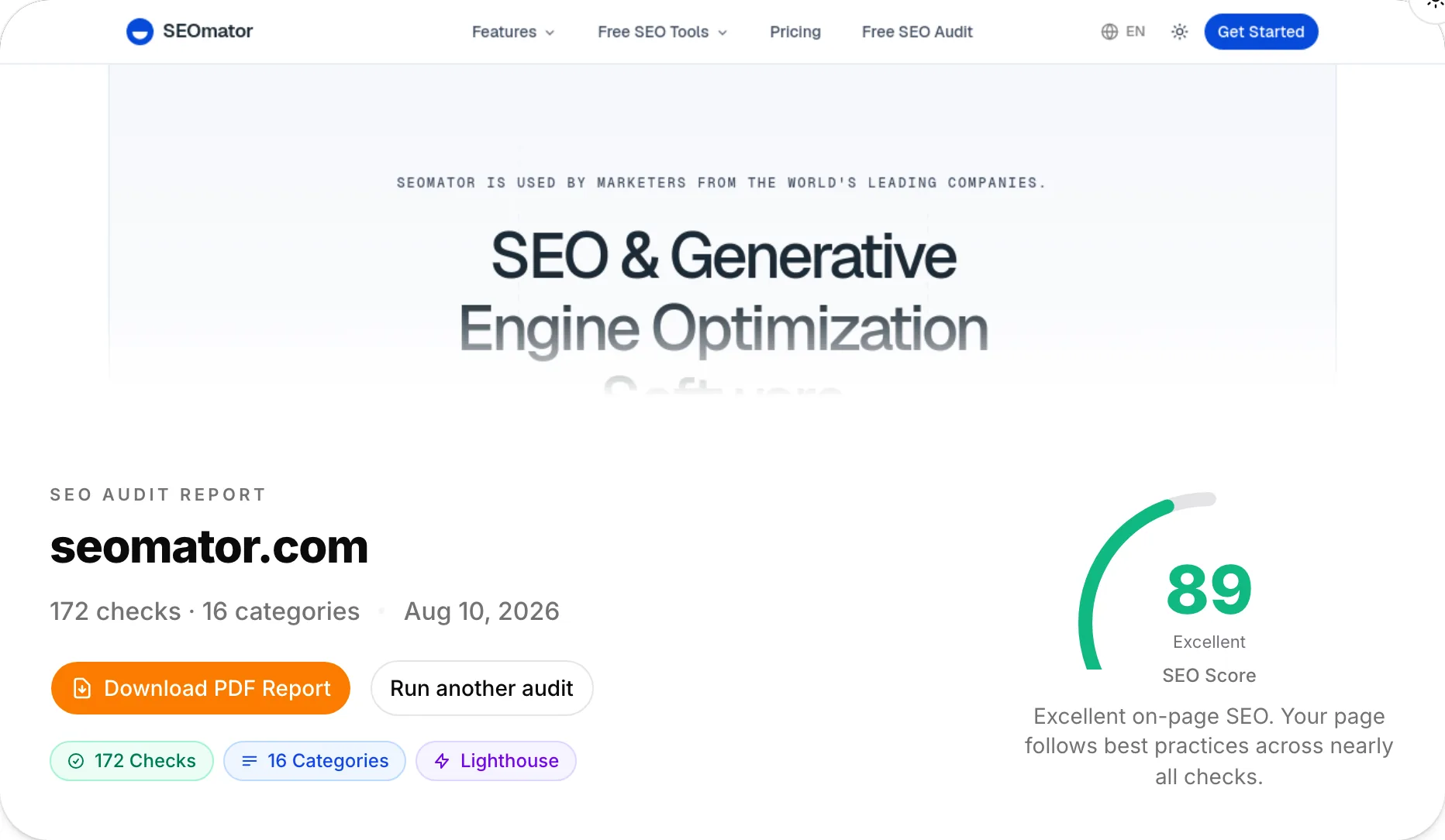Select the 172 Checks badge
The image size is (1445, 840).
click(x=131, y=761)
